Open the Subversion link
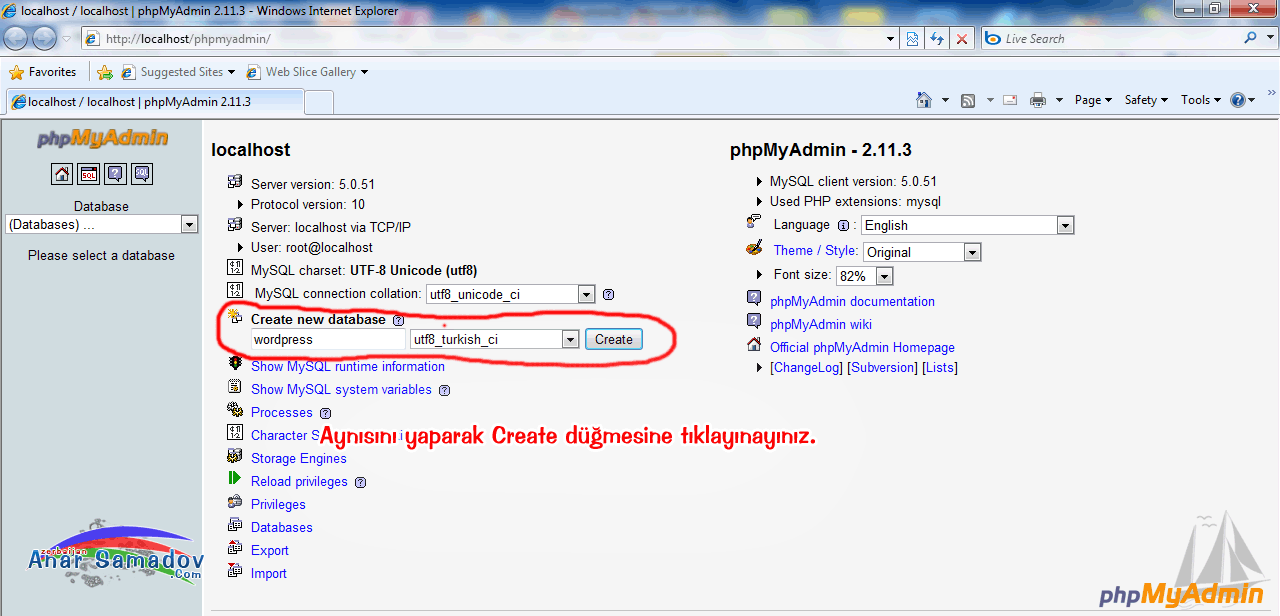 882,368
